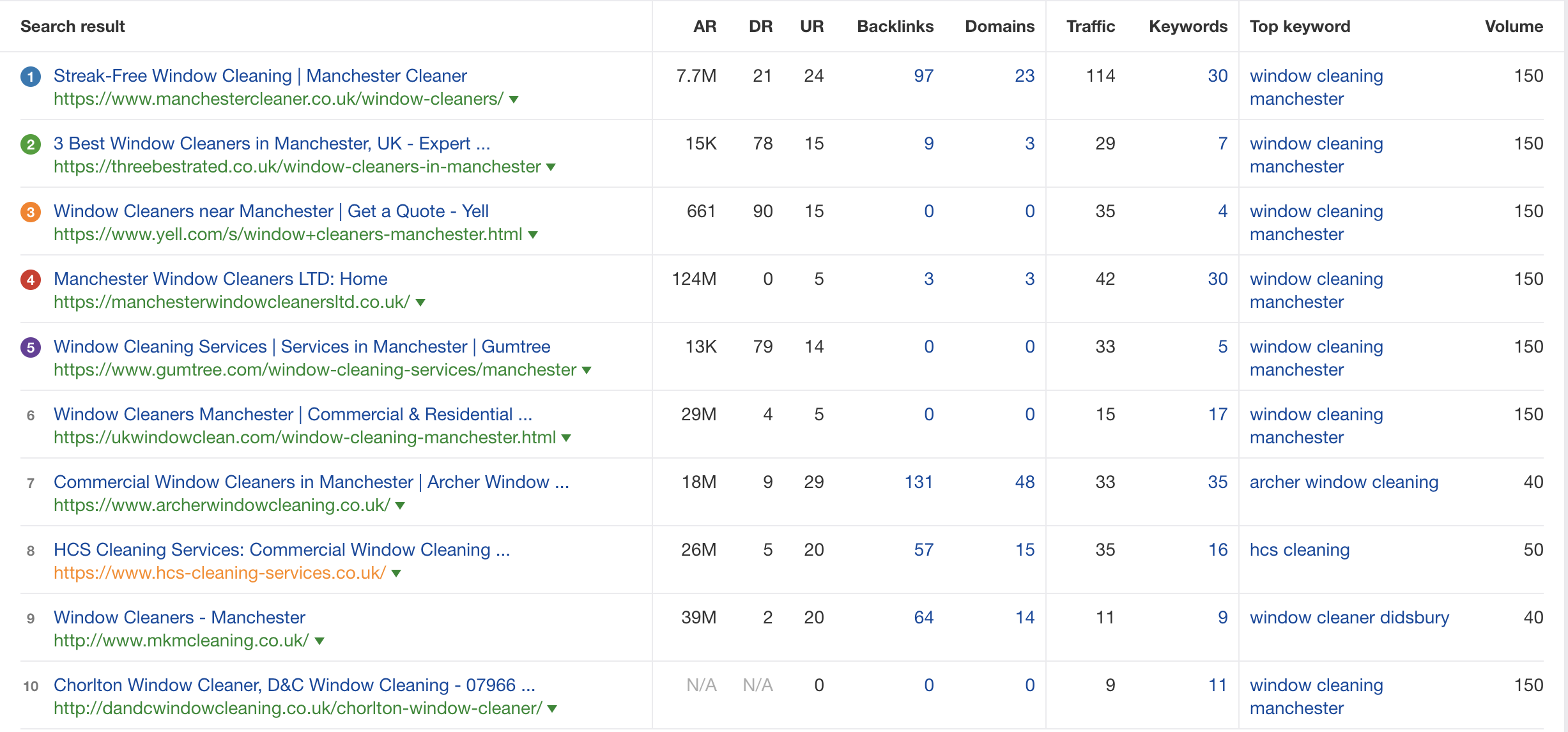The height and width of the screenshot is (732, 1568).
Task: Click the Volume column header
Action: tap(1514, 26)
